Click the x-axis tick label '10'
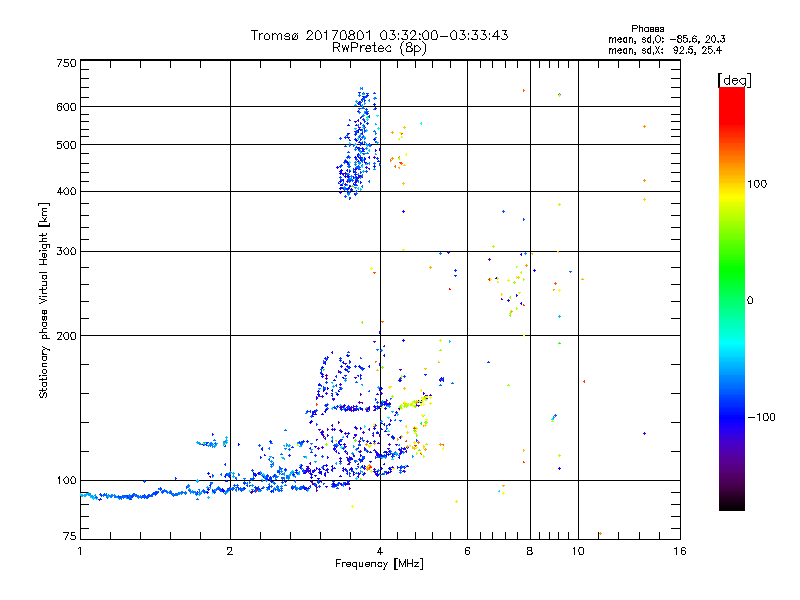This screenshot has width=800, height=600. [x=578, y=551]
